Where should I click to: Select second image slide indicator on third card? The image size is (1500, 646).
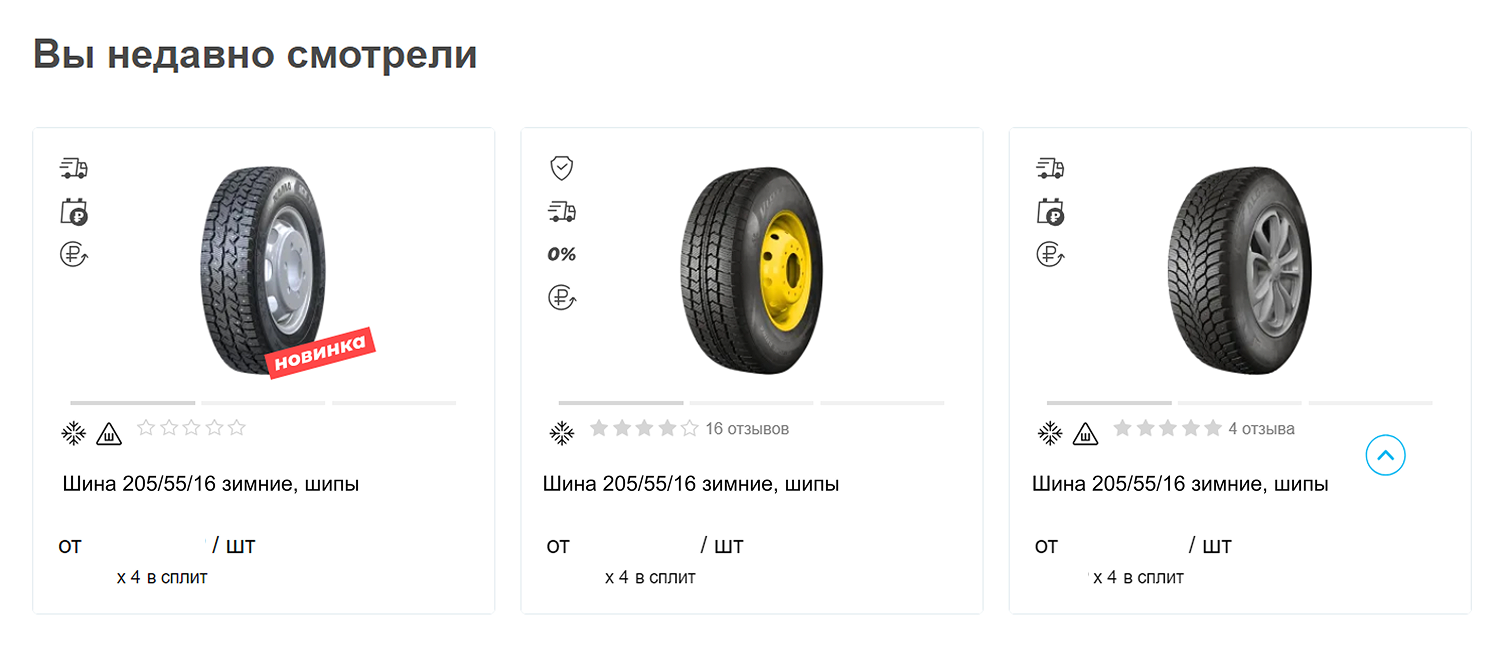click(x=1240, y=403)
